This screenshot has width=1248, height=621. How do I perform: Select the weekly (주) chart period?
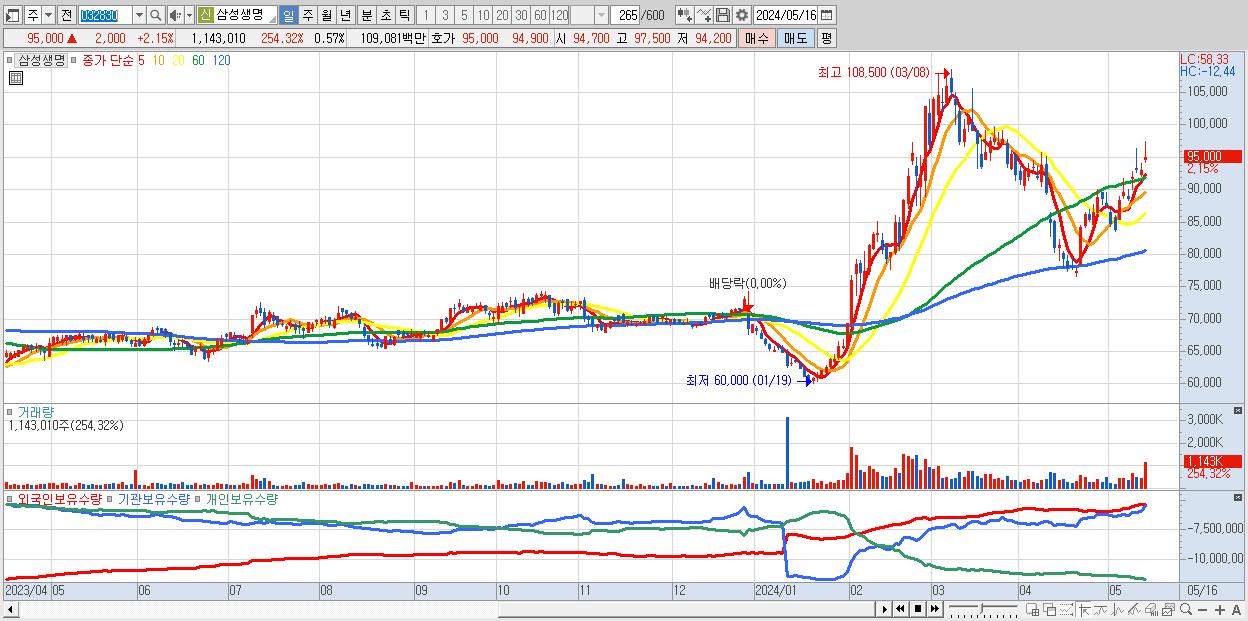click(307, 15)
